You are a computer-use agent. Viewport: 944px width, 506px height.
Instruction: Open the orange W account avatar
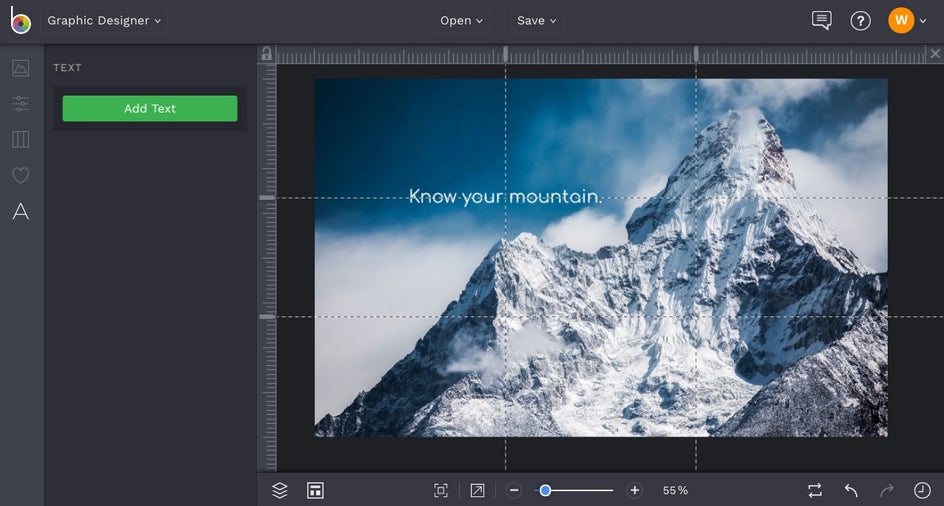click(901, 20)
